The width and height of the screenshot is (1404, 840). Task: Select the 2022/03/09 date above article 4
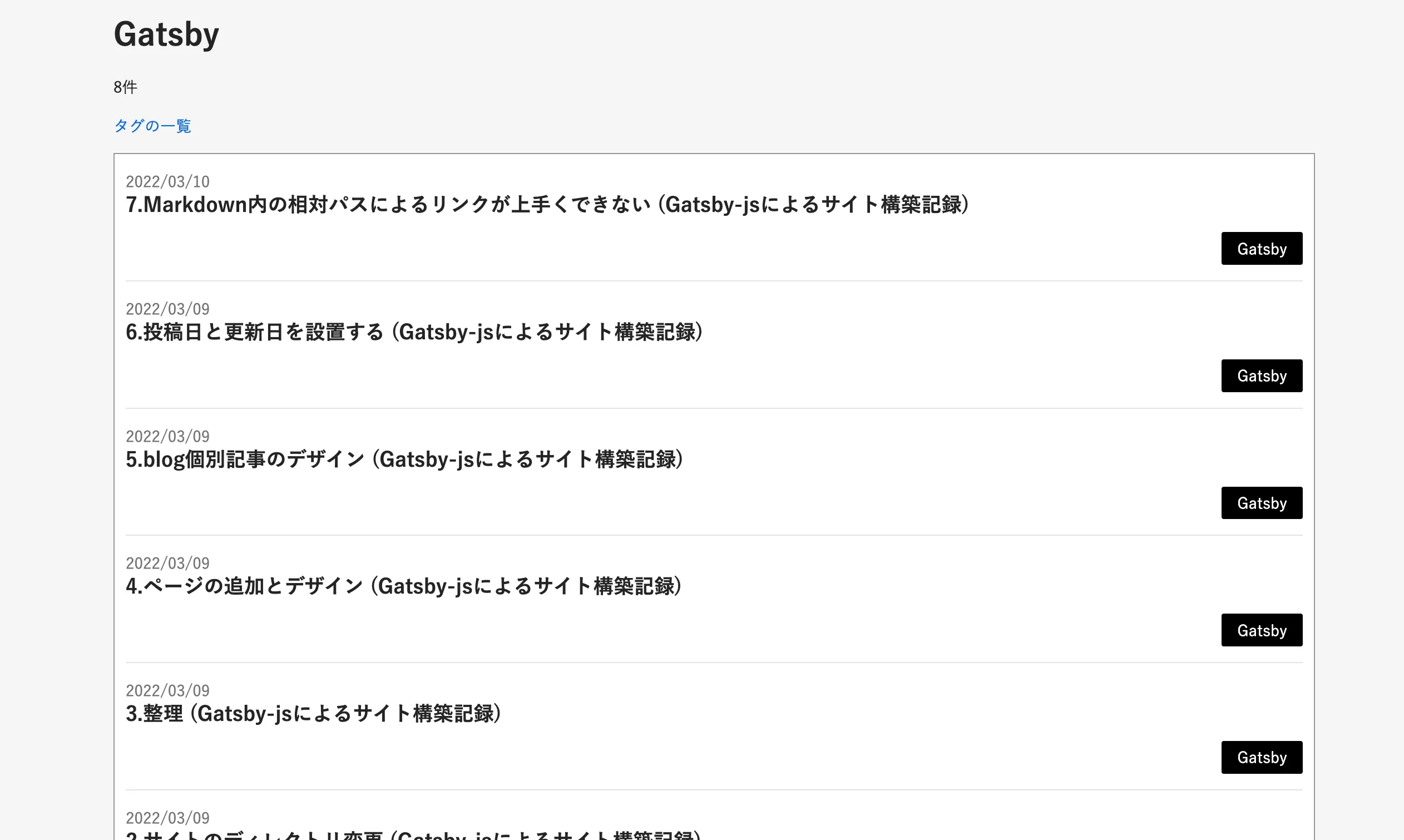(167, 563)
